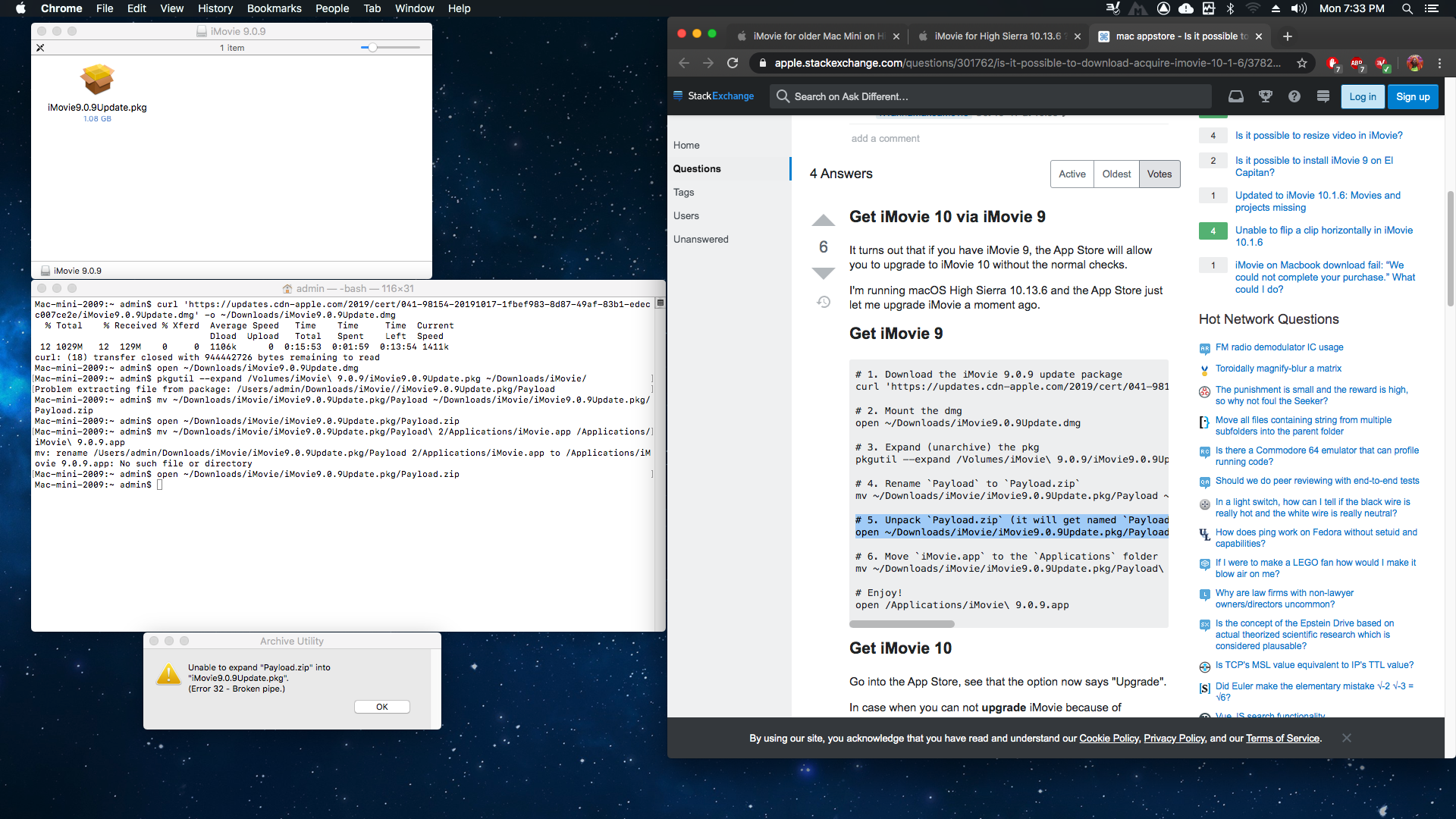Reload the Chrome page

coord(733,63)
